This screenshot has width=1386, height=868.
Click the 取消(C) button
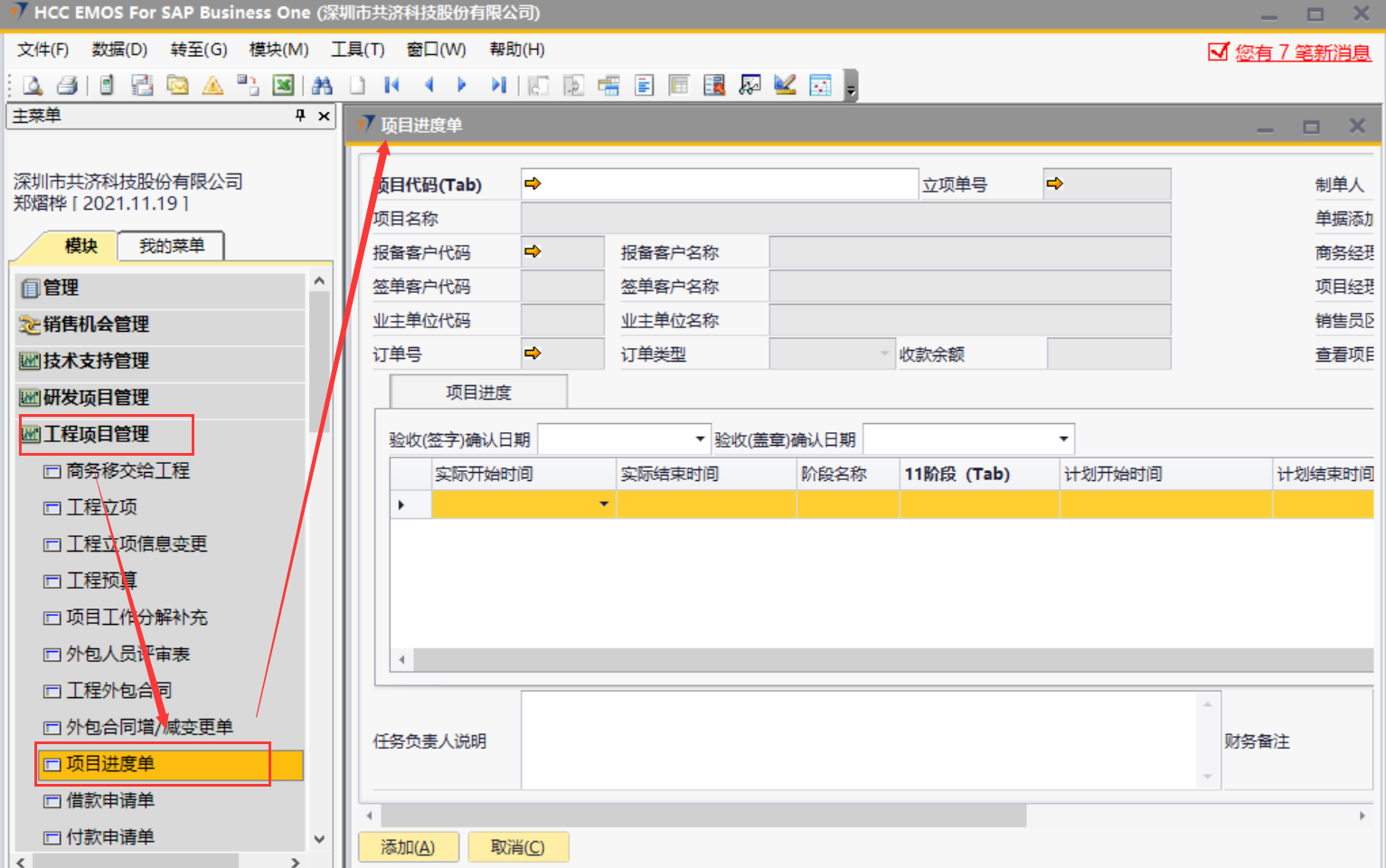tap(517, 847)
